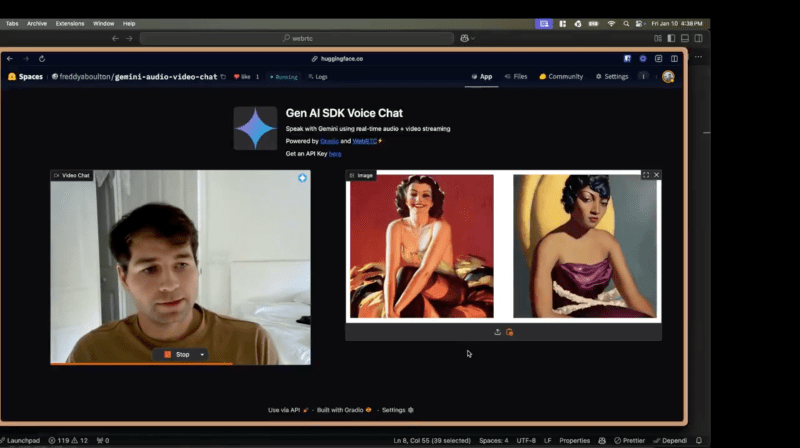Click the Running status badge
Viewport: 800px width, 448px height.
tap(284, 77)
